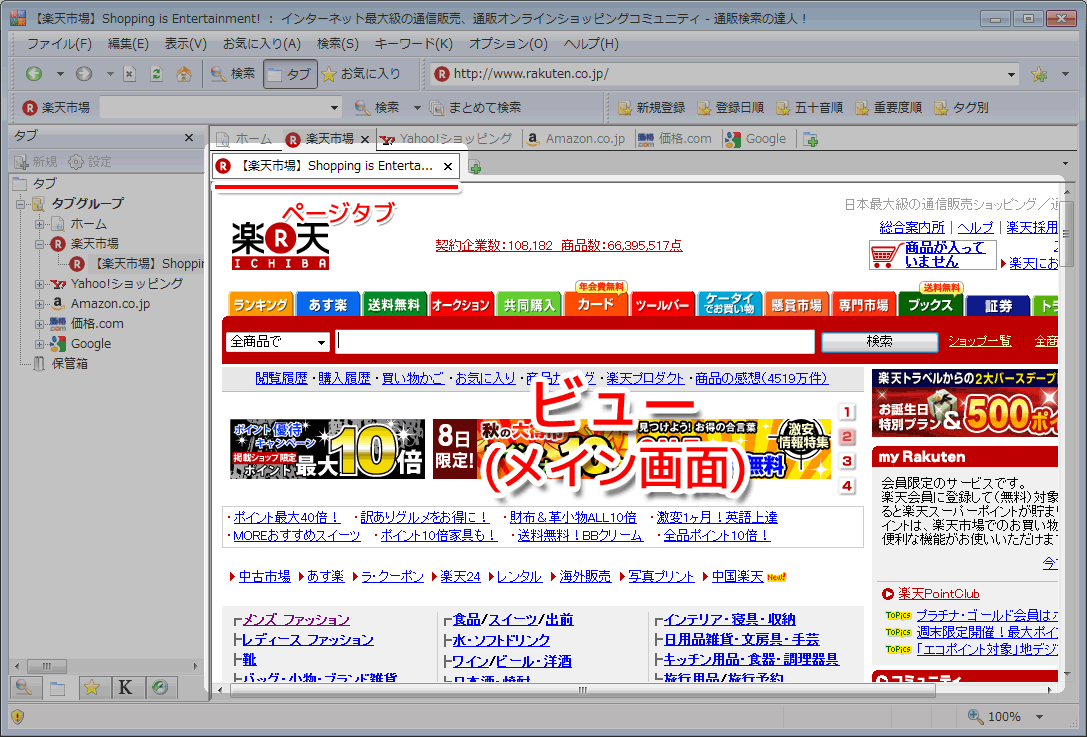Click the 重要度順 sort button
The width and height of the screenshot is (1087, 737).
point(888,107)
